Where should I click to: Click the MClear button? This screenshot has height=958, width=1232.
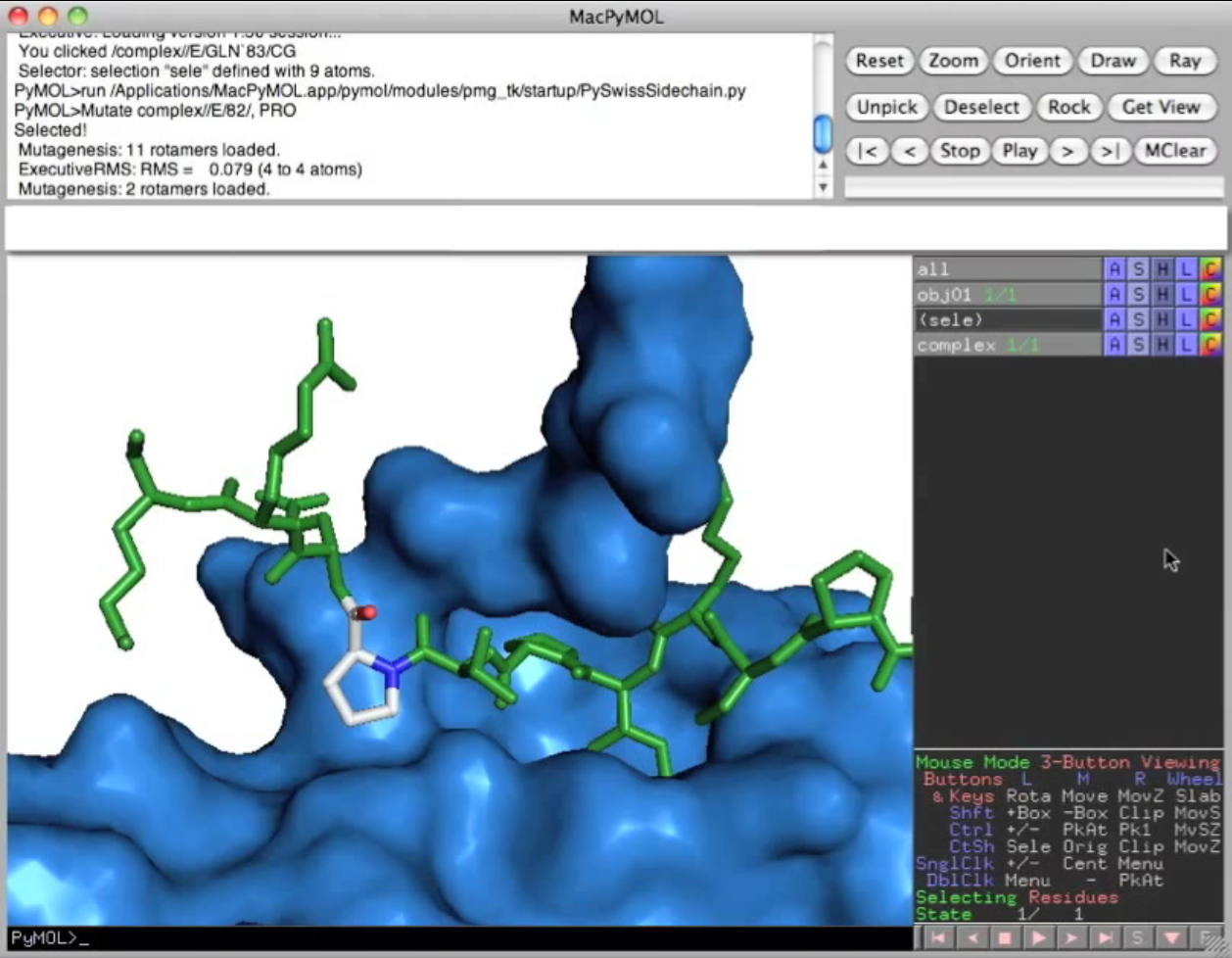coord(1175,151)
